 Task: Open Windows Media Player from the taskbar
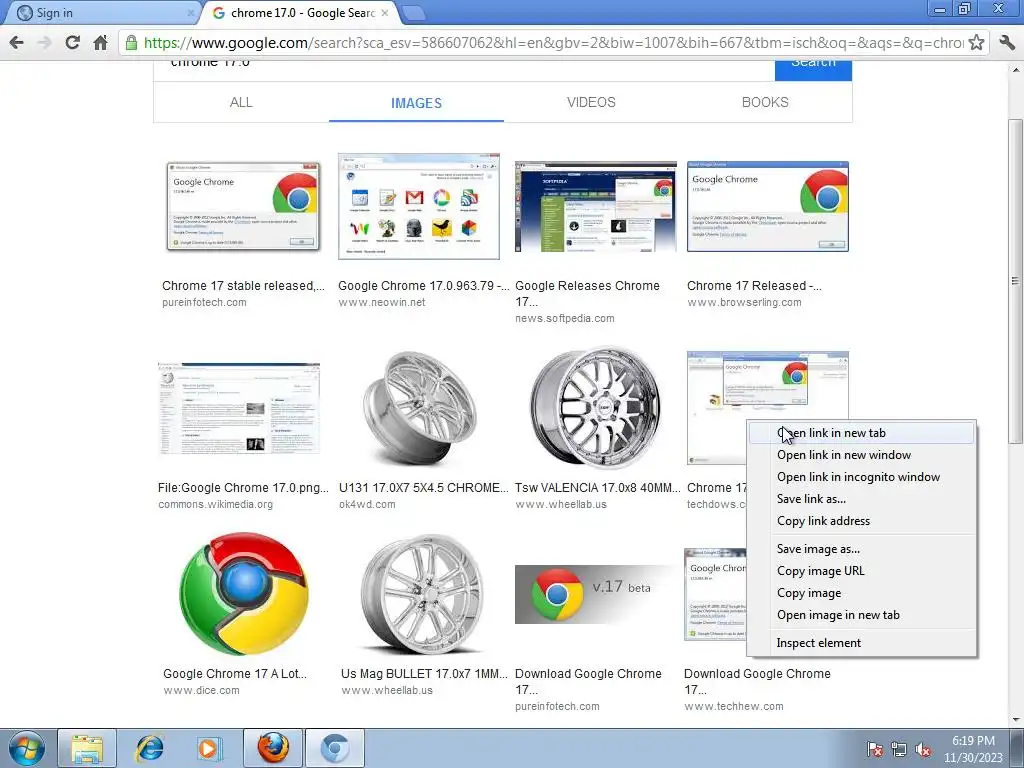pos(210,748)
